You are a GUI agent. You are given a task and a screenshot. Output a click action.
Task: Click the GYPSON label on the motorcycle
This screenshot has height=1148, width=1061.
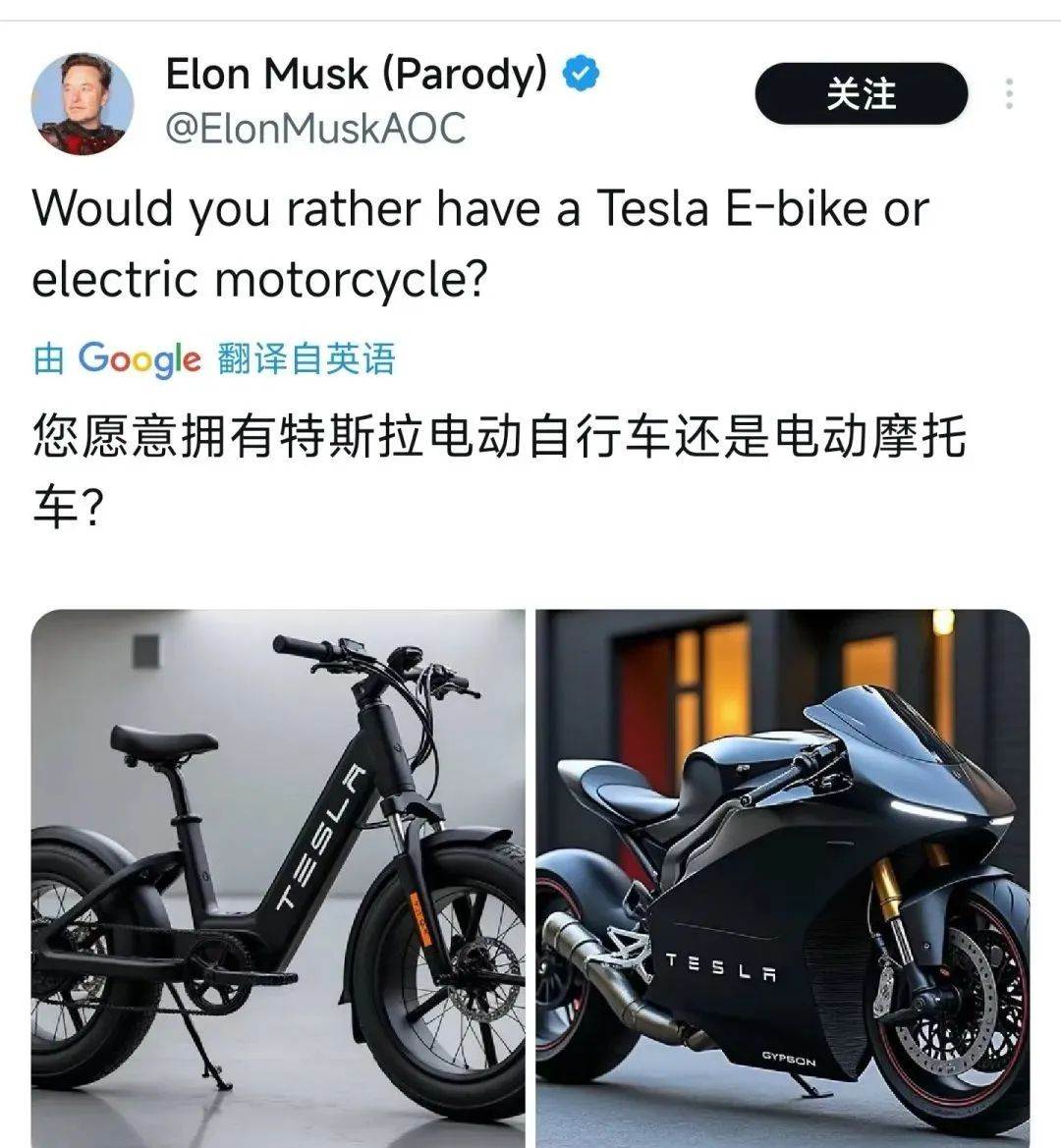pos(788,1058)
